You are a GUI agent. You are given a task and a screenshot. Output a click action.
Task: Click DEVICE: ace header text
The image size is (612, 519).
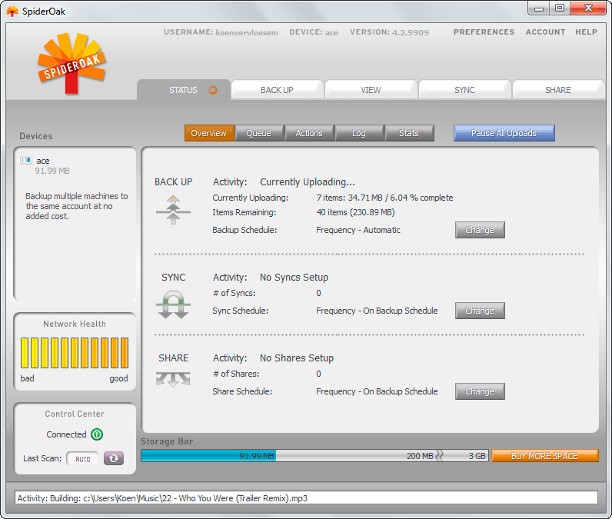point(314,32)
